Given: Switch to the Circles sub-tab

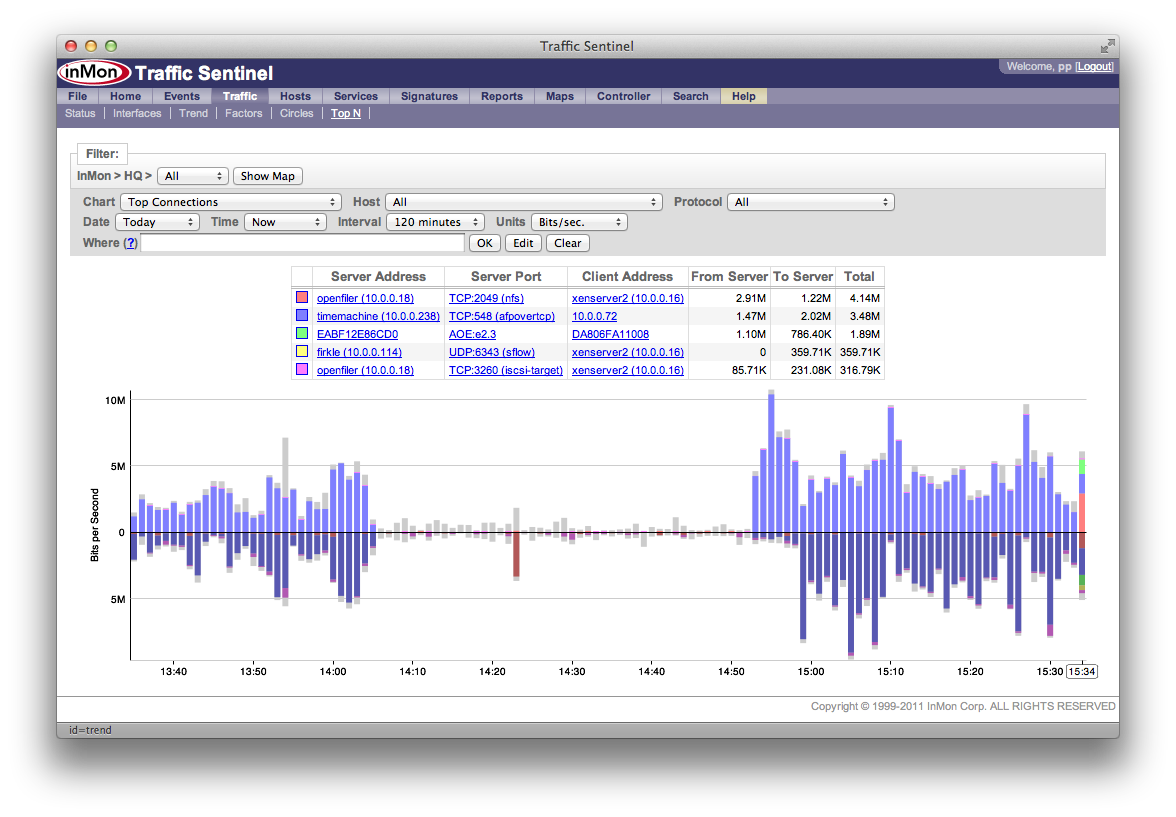Looking at the screenshot, I should 296,113.
